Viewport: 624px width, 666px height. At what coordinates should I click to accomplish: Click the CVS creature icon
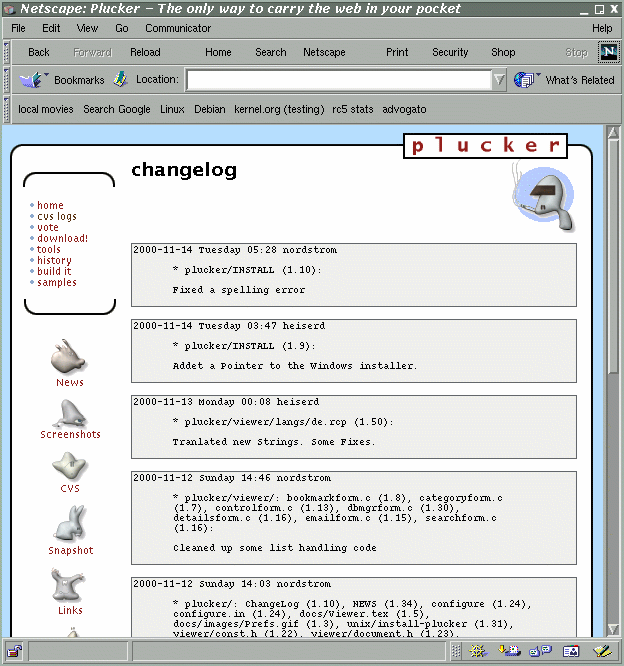point(69,466)
